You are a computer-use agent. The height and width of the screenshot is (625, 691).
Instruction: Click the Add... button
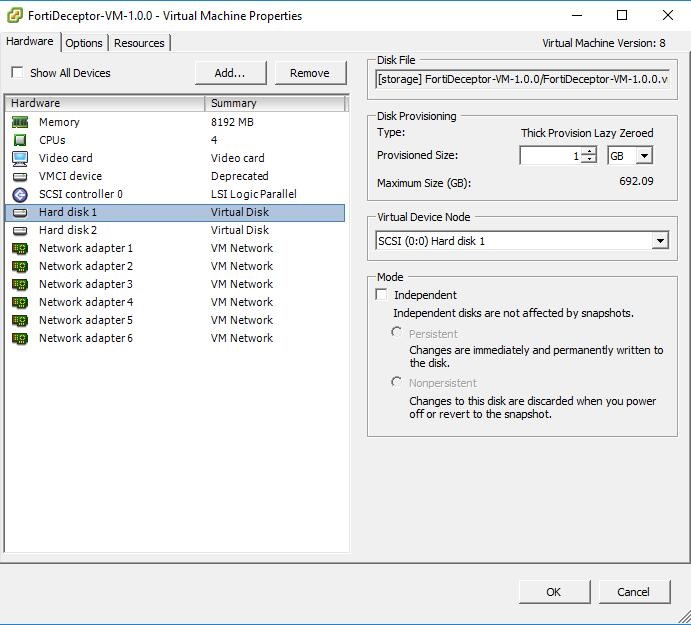(x=230, y=73)
